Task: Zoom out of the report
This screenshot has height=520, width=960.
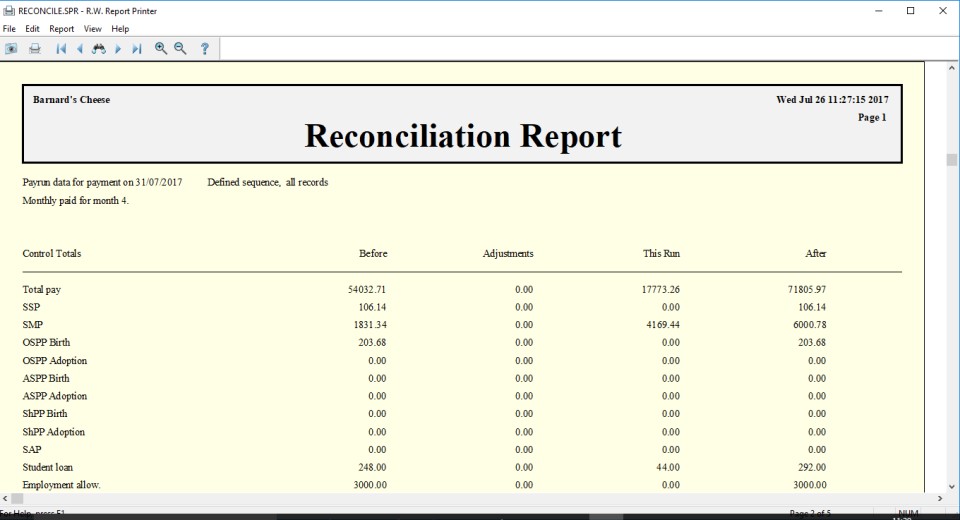Action: click(x=181, y=48)
